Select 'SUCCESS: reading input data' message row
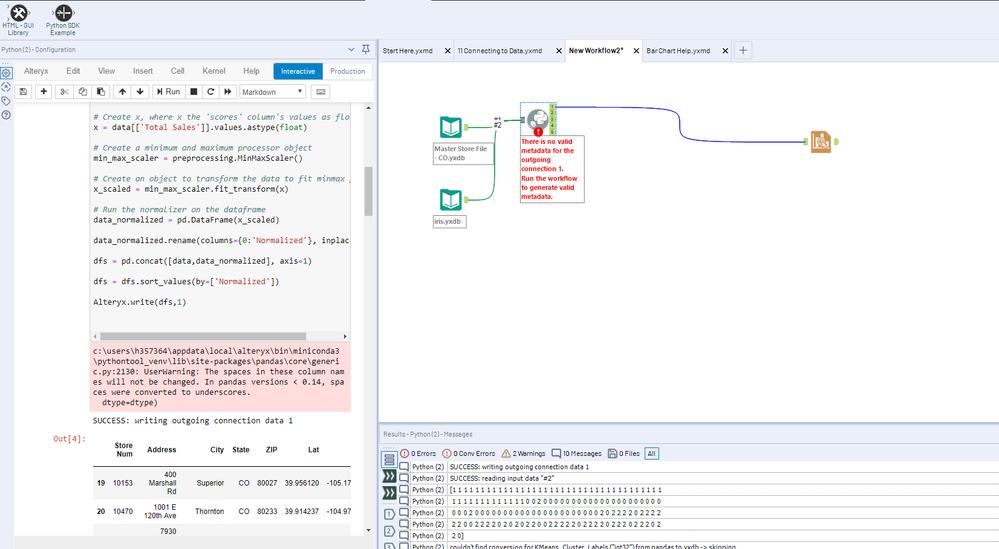Screen dimensions: 999x549 pos(698,478)
